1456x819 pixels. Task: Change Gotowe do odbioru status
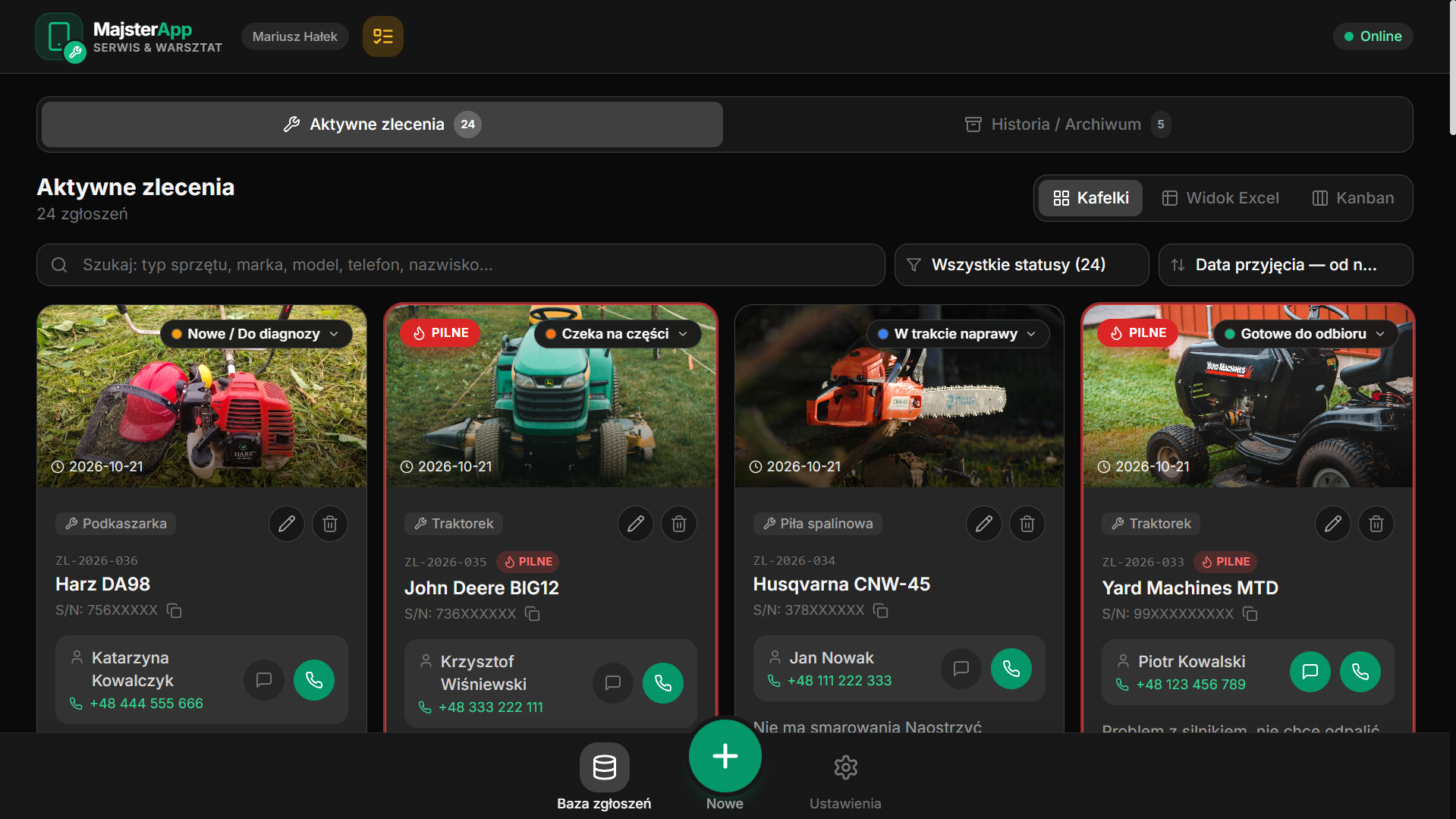[1305, 334]
